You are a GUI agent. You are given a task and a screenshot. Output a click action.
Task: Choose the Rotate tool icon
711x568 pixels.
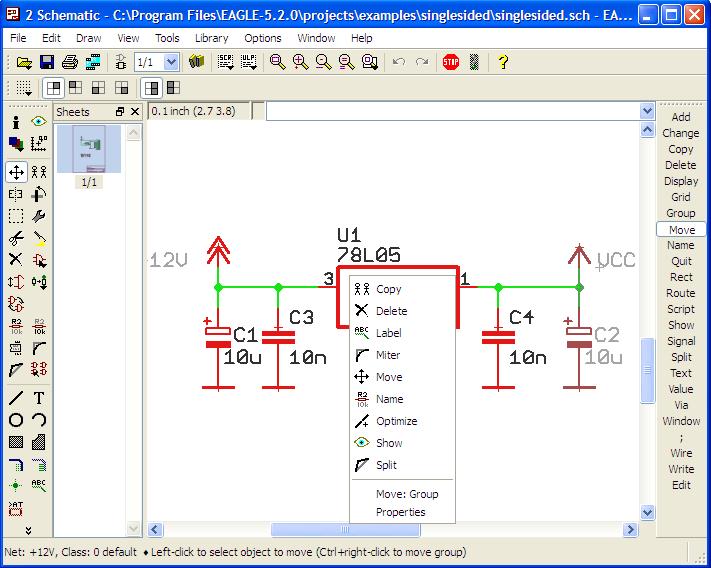[x=39, y=194]
